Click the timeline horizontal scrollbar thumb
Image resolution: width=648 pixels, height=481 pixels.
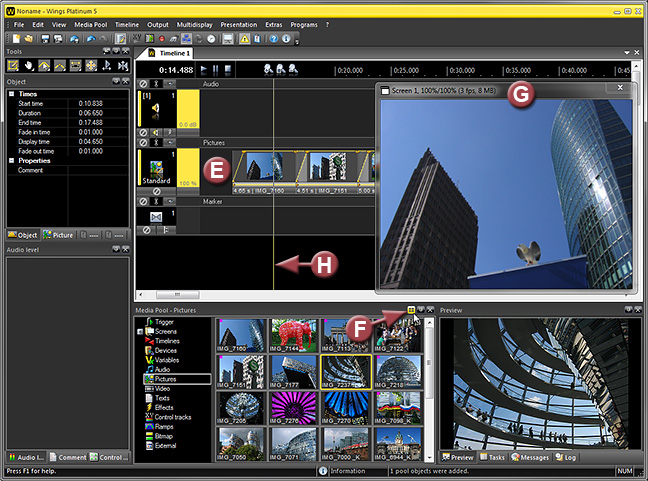(x=177, y=295)
